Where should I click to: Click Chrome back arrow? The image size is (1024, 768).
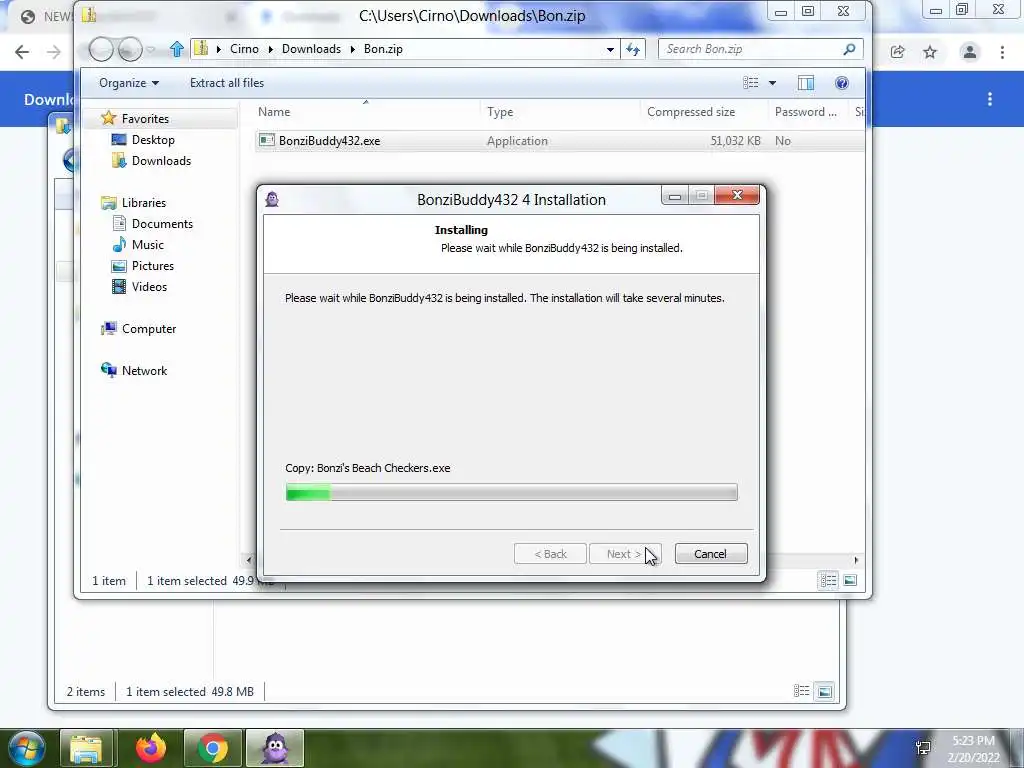[22, 52]
